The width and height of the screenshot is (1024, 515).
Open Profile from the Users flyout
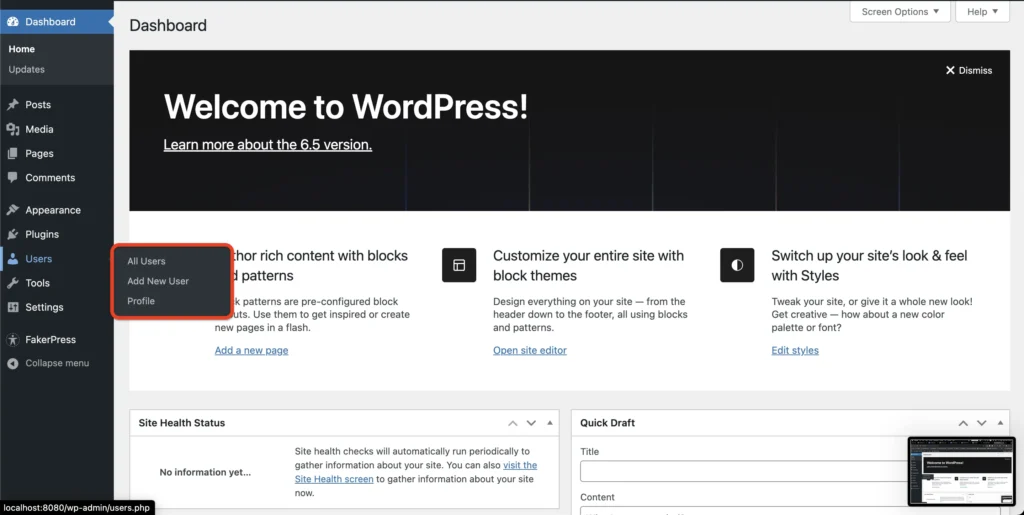[141, 301]
